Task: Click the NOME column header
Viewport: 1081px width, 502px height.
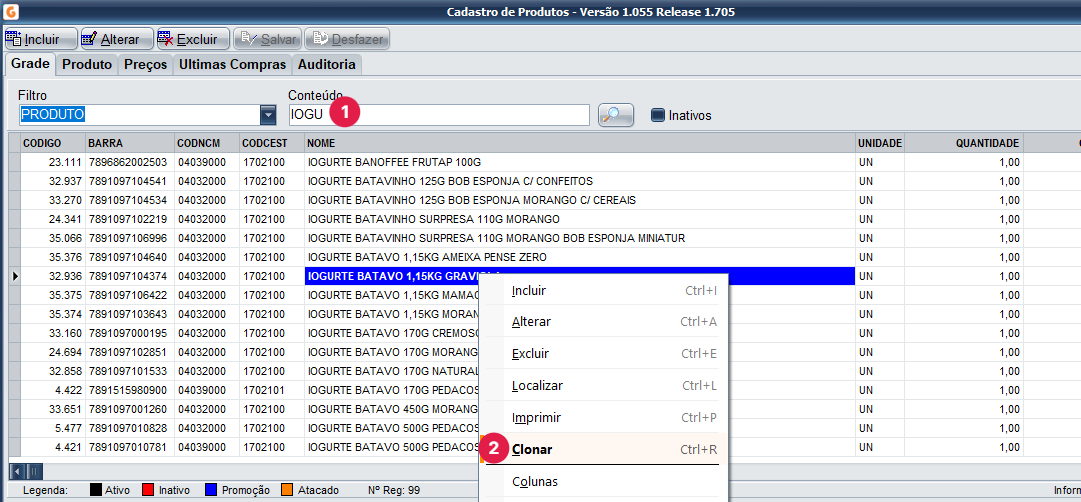Action: coord(580,143)
